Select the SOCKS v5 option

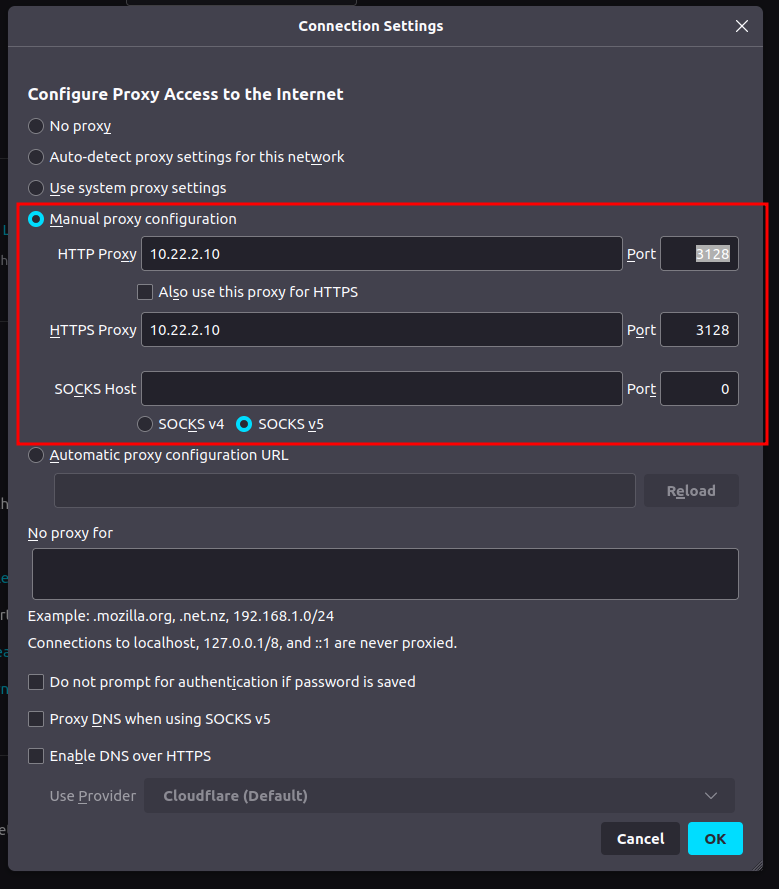point(244,424)
